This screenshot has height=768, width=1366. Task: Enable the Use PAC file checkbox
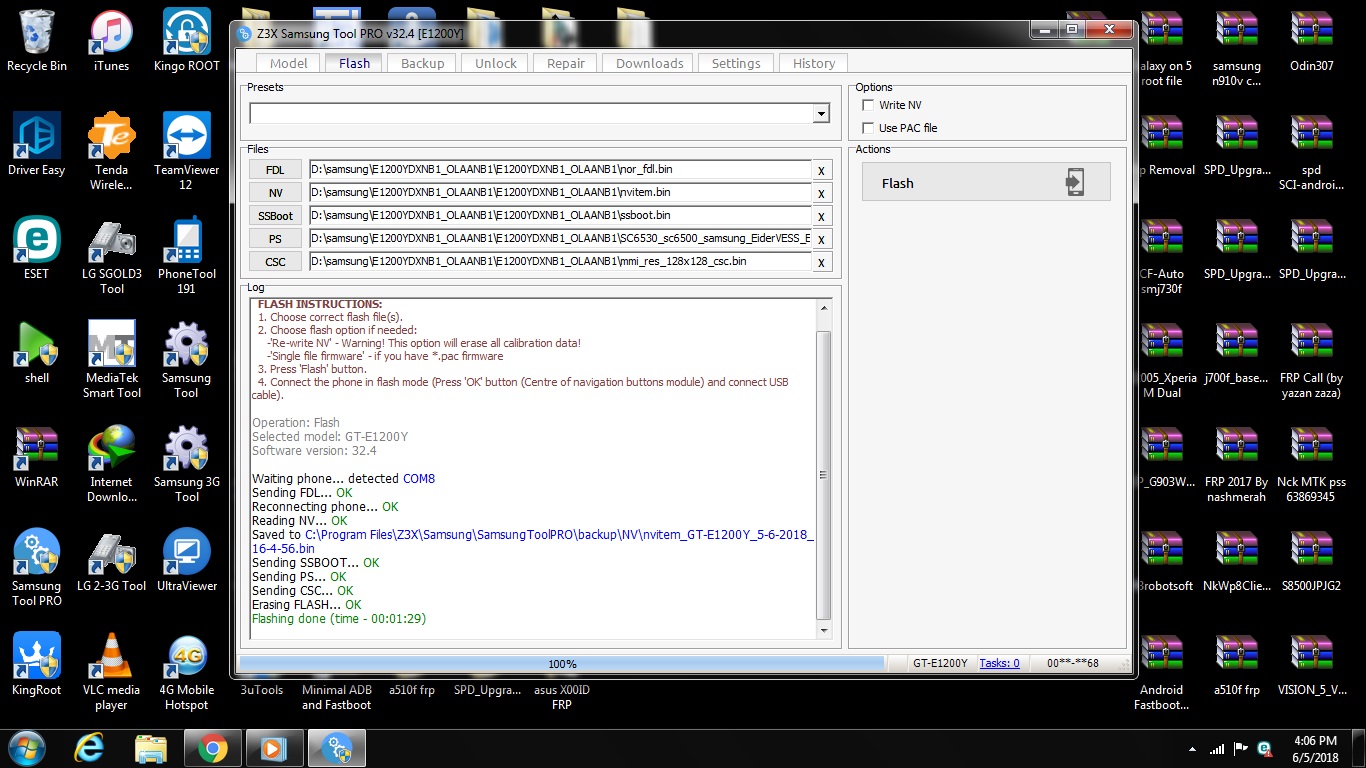pyautogui.click(x=868, y=128)
